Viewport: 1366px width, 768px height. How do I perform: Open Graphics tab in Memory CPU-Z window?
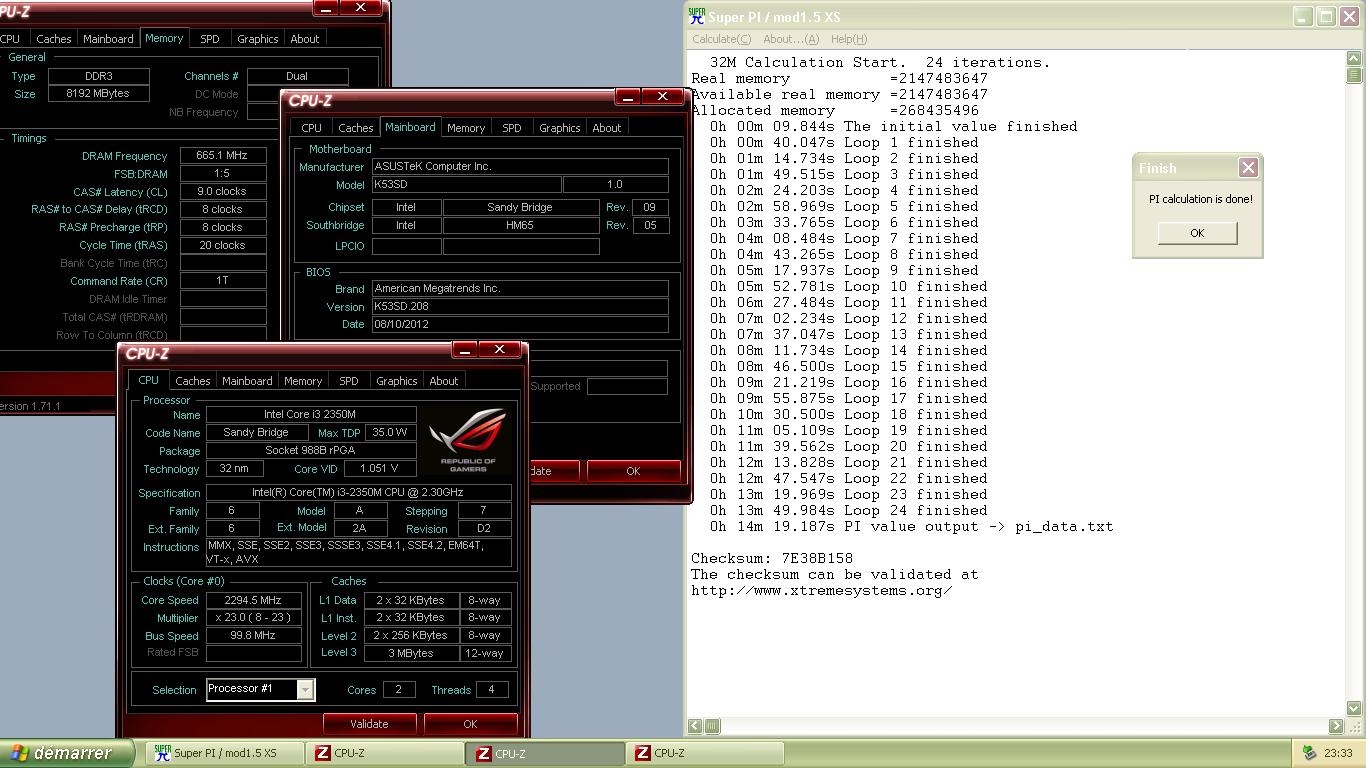(257, 39)
